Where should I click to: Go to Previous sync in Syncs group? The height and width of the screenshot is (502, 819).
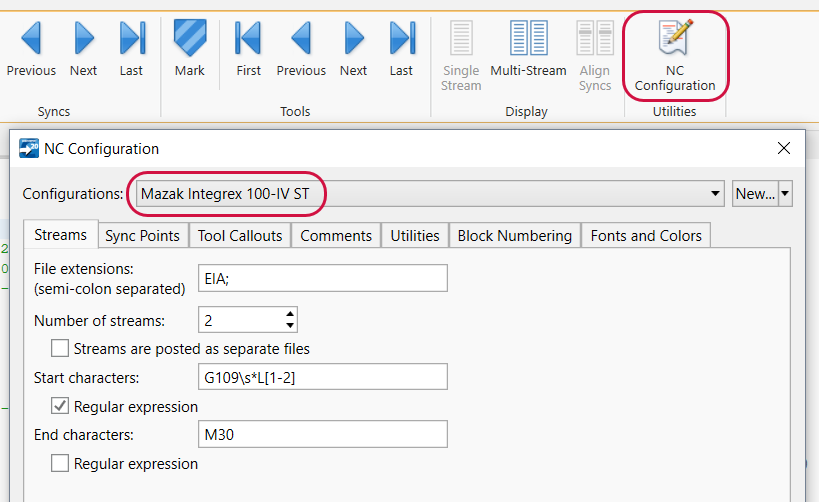point(31,49)
